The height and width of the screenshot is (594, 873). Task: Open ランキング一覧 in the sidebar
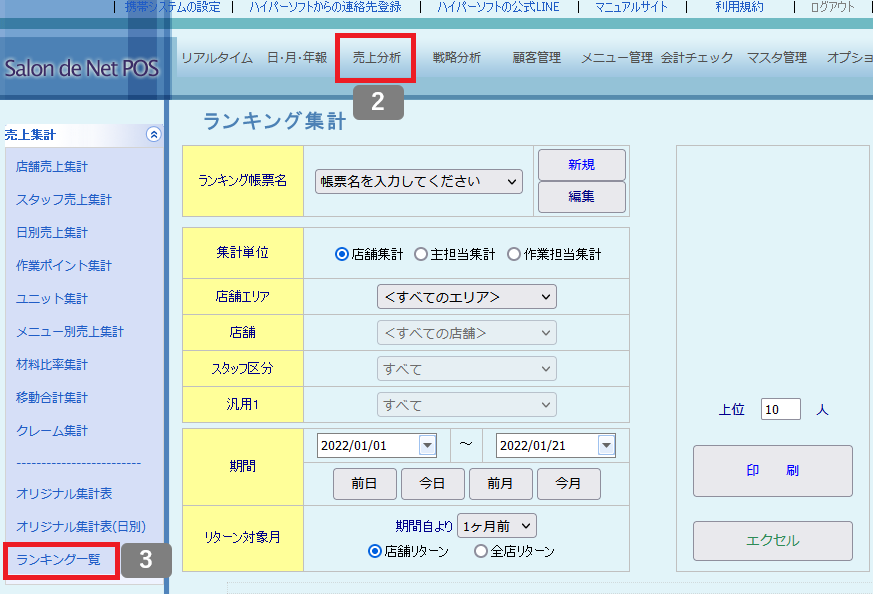coord(59,560)
